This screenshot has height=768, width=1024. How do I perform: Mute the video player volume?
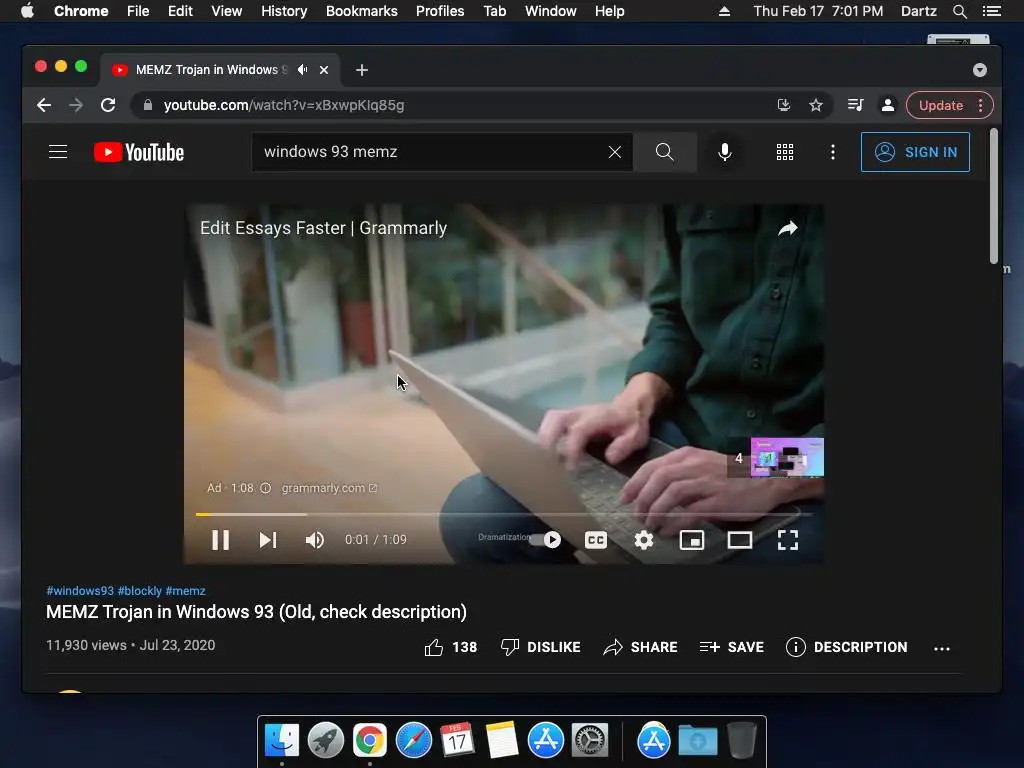click(315, 540)
